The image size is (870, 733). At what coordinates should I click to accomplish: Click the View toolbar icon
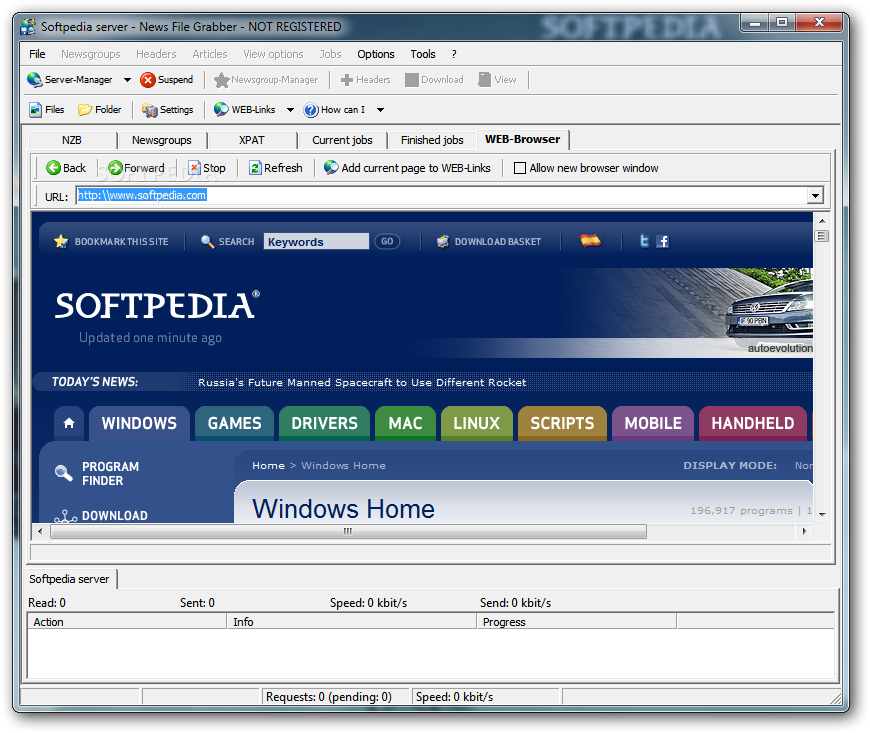pyautogui.click(x=484, y=80)
